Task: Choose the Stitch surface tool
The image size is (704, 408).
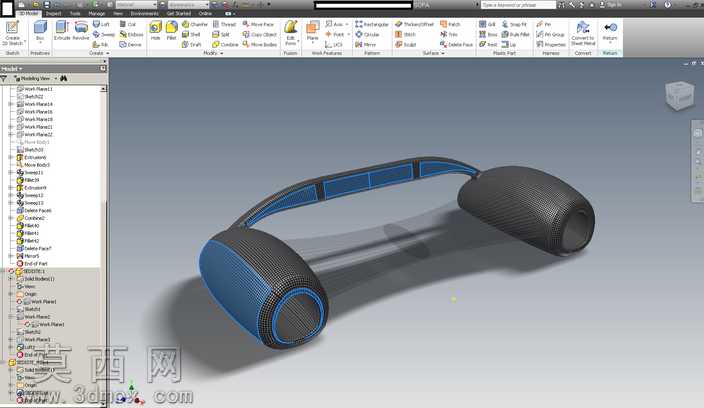Action: tap(405, 35)
